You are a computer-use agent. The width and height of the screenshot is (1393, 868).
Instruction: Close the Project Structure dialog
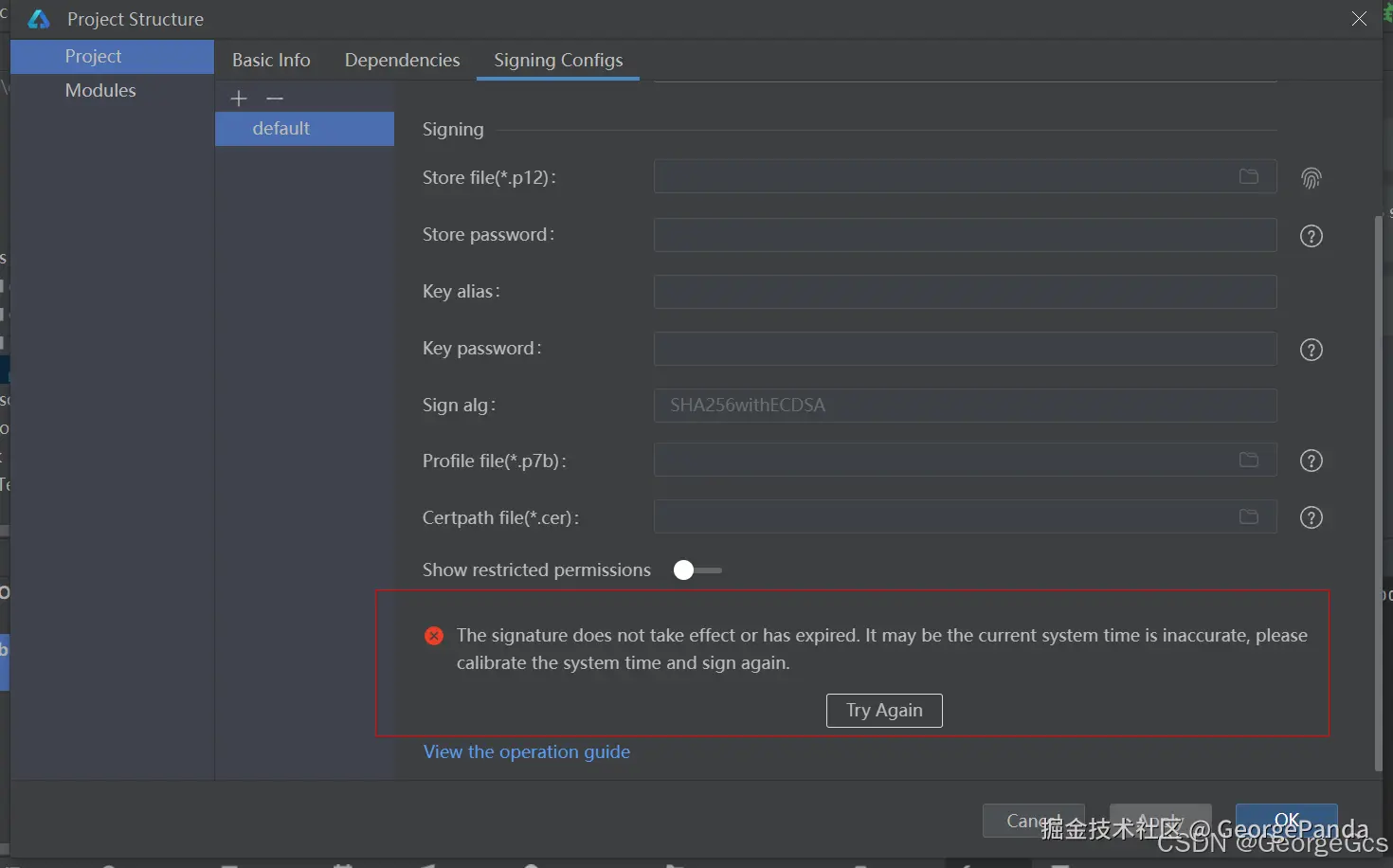click(1359, 19)
